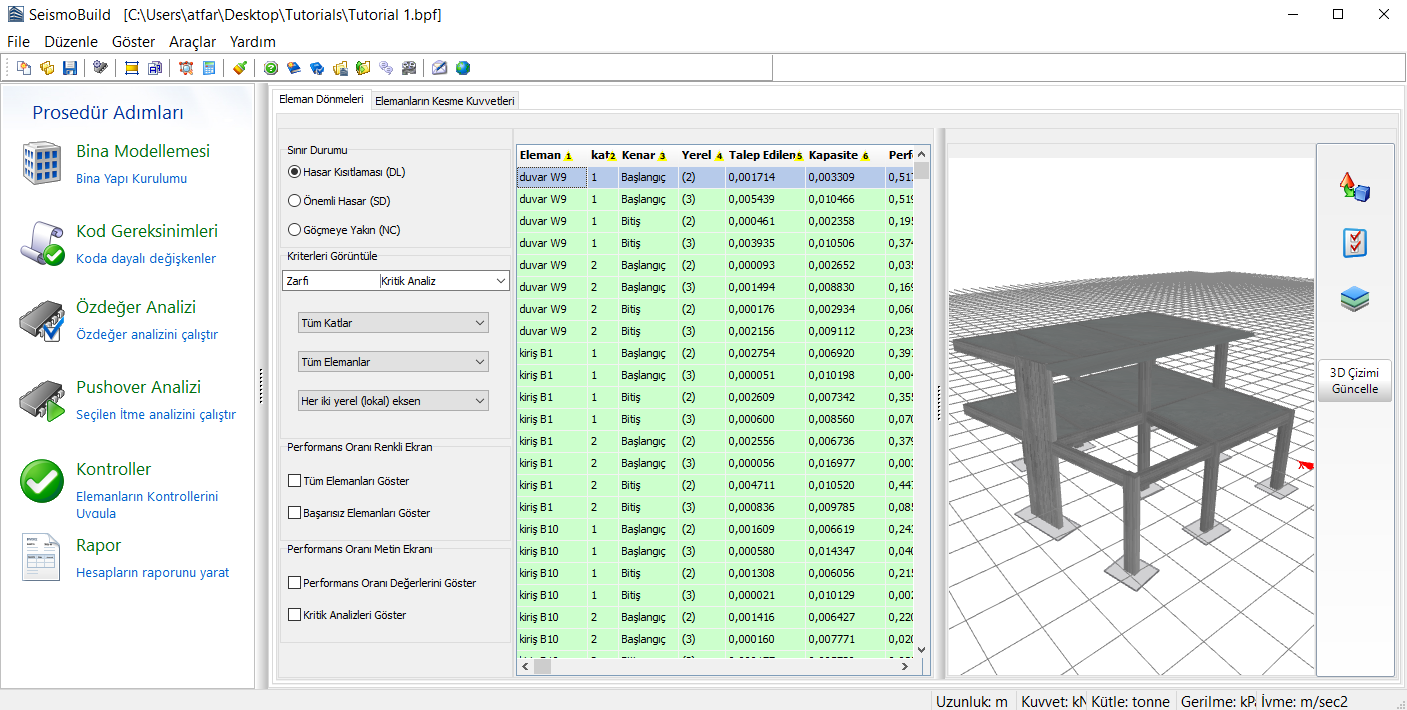The width and height of the screenshot is (1407, 710).
Task: Click the paintbrush icon in the toolbar
Action: point(240,68)
